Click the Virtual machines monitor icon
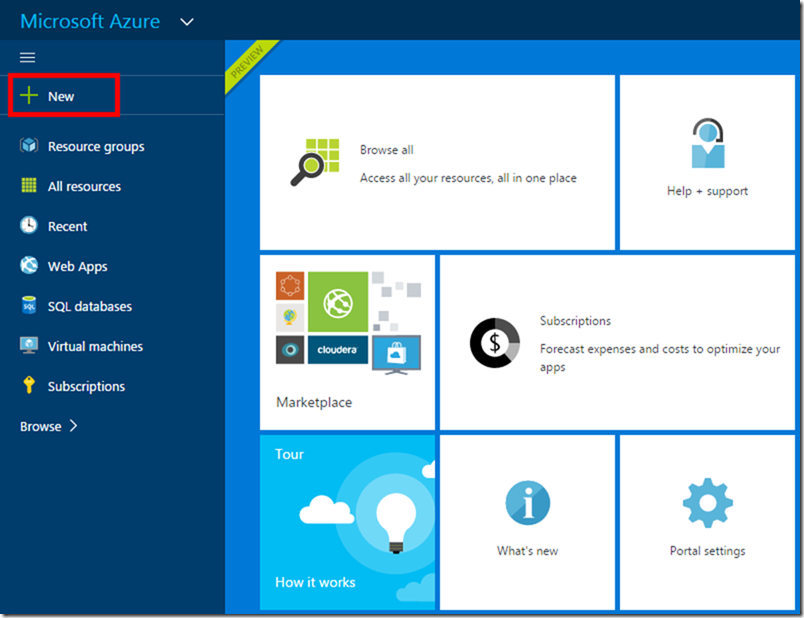804x618 pixels. coord(29,345)
